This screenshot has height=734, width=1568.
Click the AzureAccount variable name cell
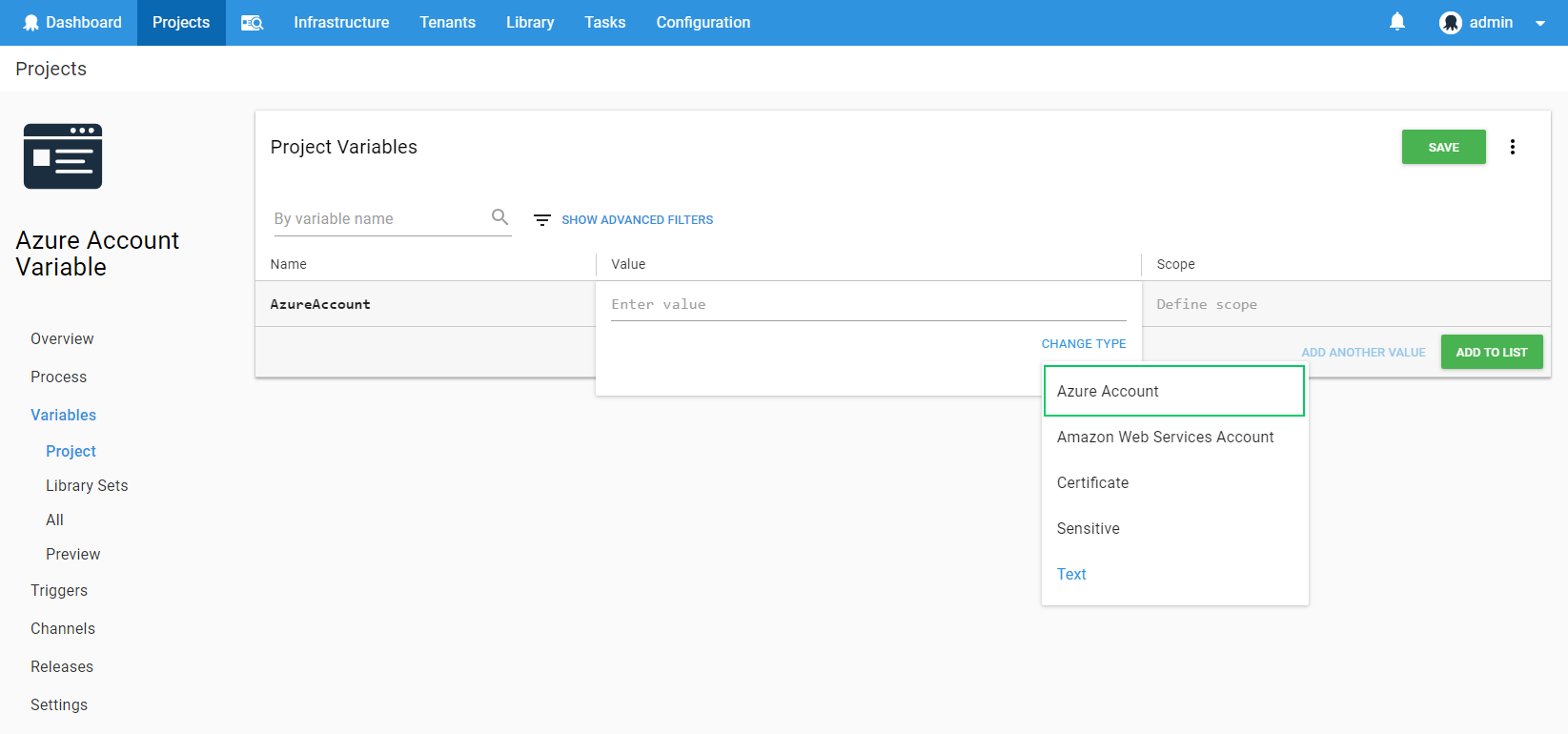[425, 304]
